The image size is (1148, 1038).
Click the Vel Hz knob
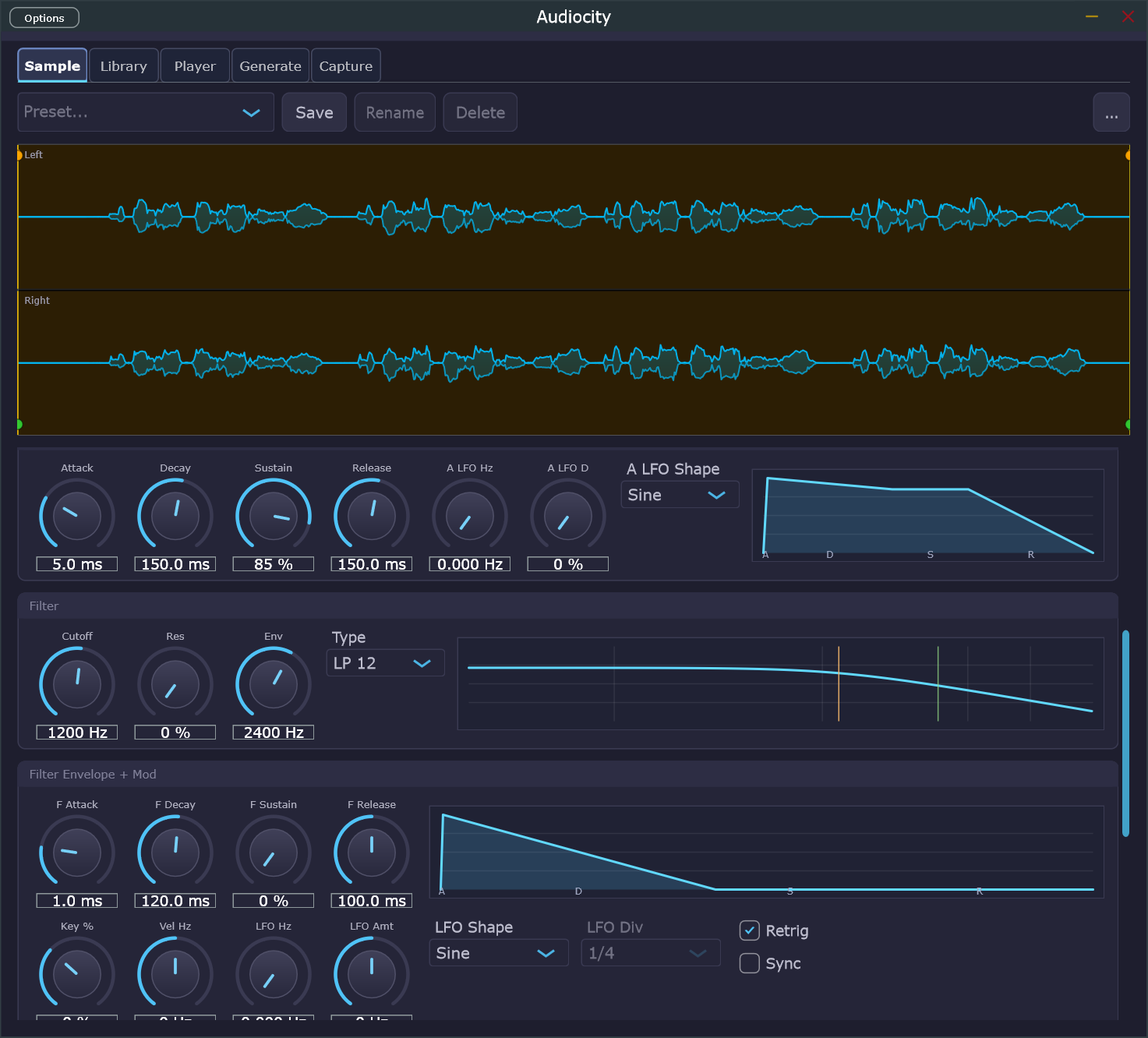[175, 974]
